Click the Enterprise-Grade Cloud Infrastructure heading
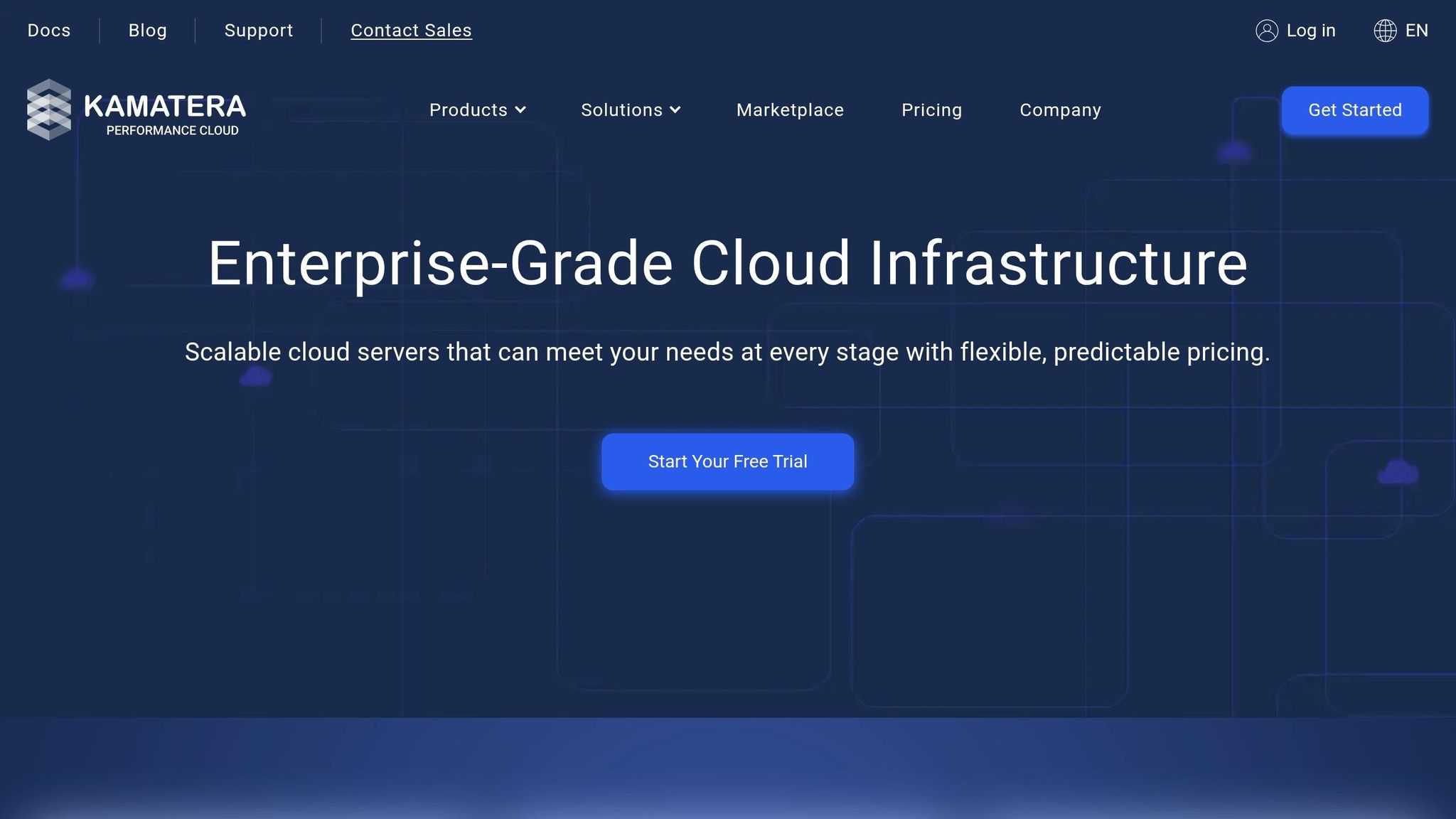The width and height of the screenshot is (1456, 819). click(x=727, y=264)
